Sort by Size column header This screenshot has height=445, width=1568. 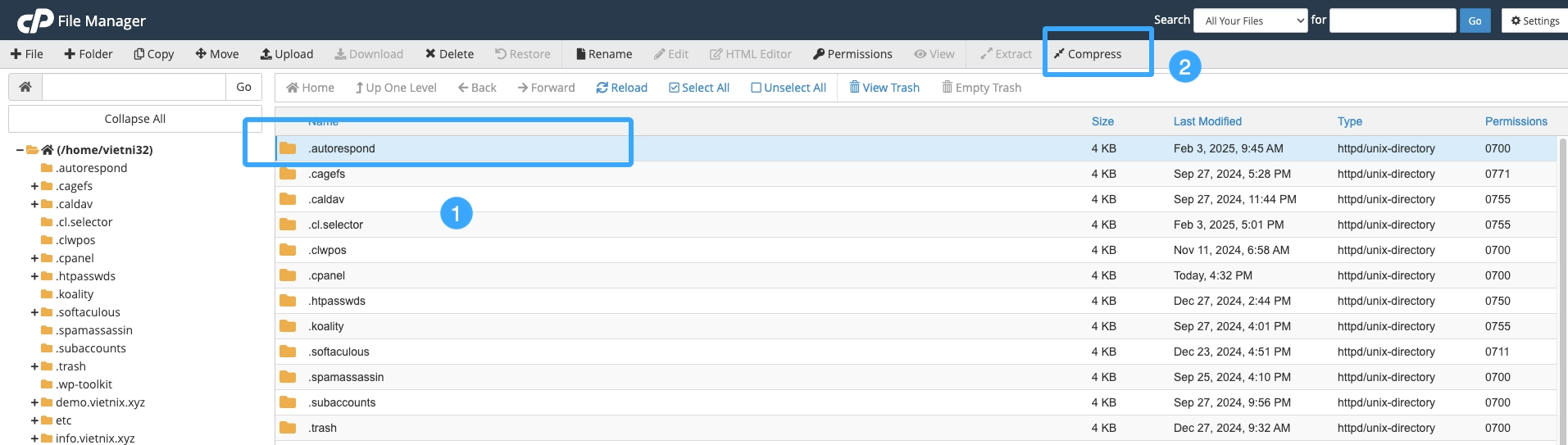[1102, 121]
